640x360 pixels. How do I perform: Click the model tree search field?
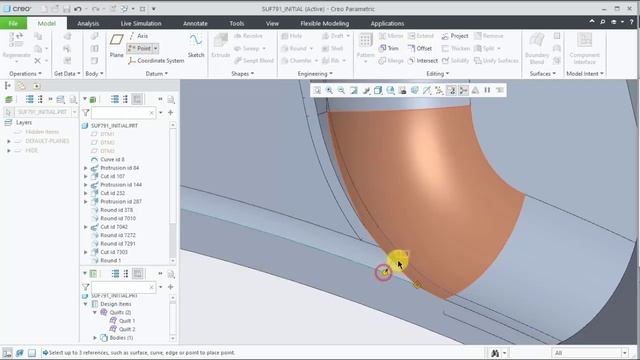[x=123, y=112]
